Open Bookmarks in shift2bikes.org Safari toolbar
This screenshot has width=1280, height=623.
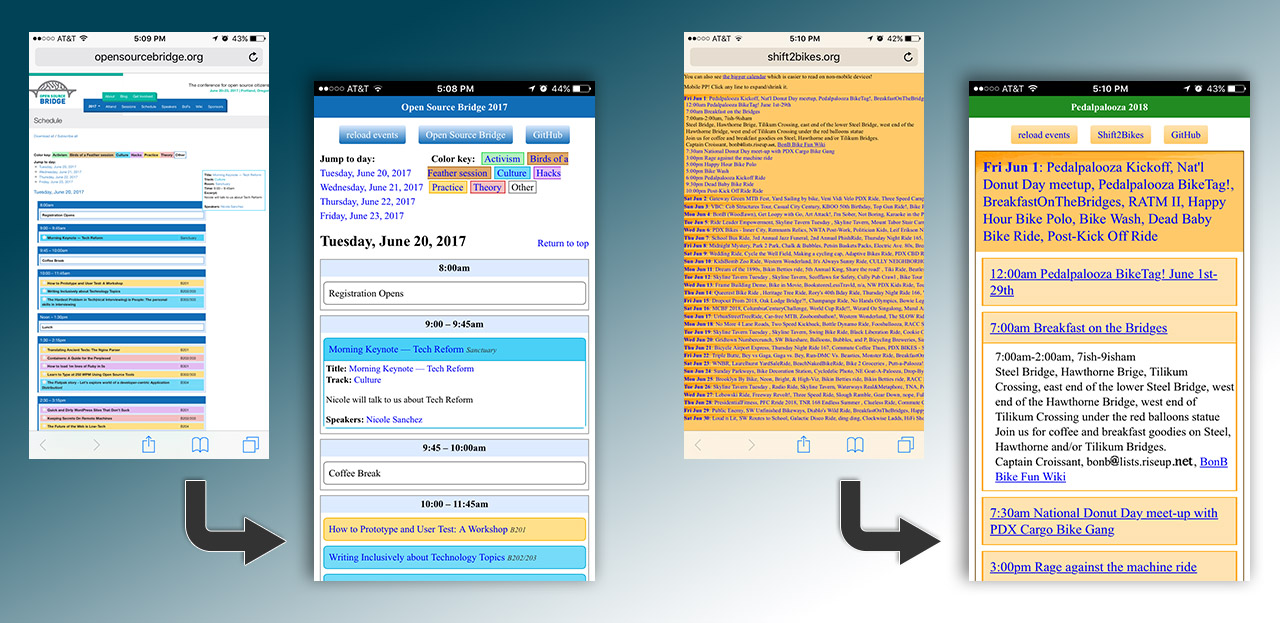point(855,445)
